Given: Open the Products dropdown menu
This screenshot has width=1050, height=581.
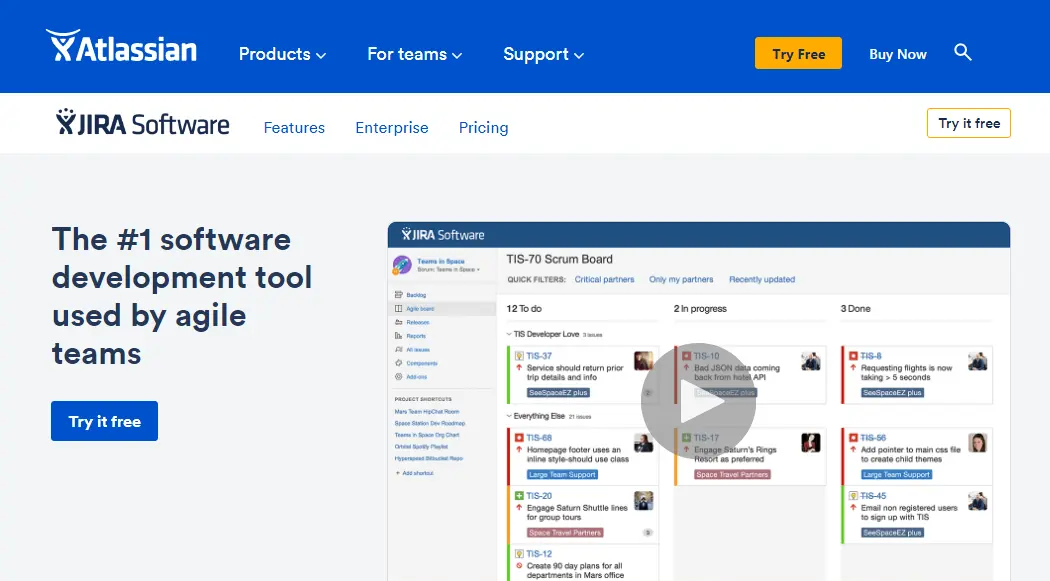Looking at the screenshot, I should click(x=282, y=54).
